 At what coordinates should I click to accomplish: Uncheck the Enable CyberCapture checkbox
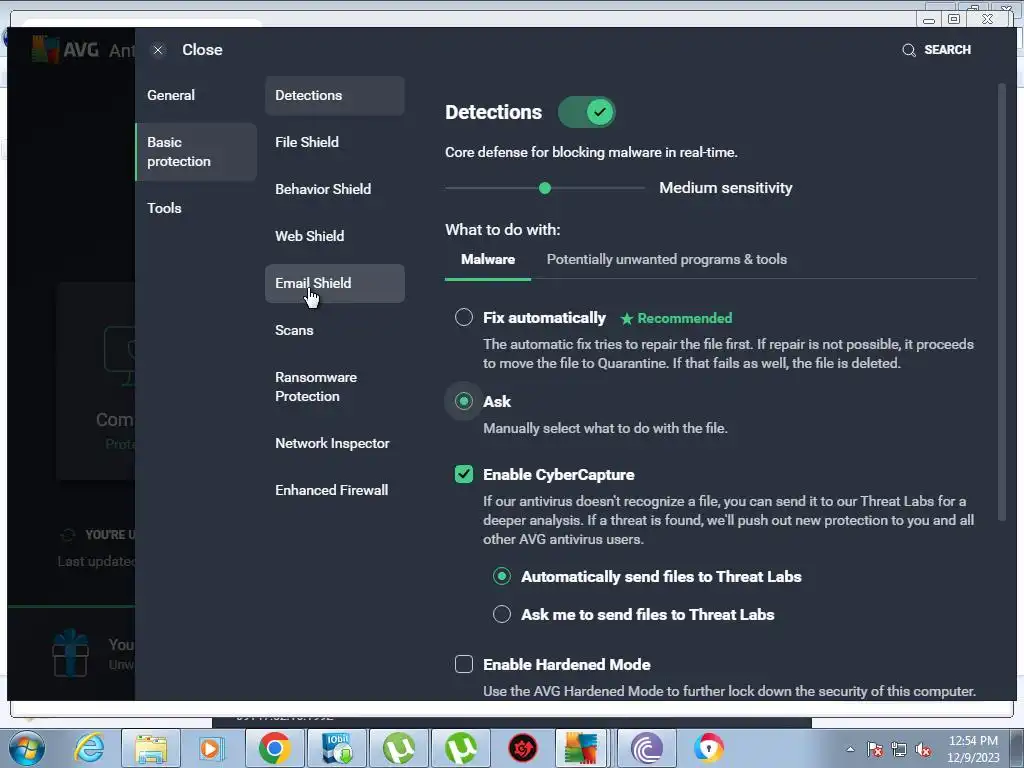[x=464, y=474]
